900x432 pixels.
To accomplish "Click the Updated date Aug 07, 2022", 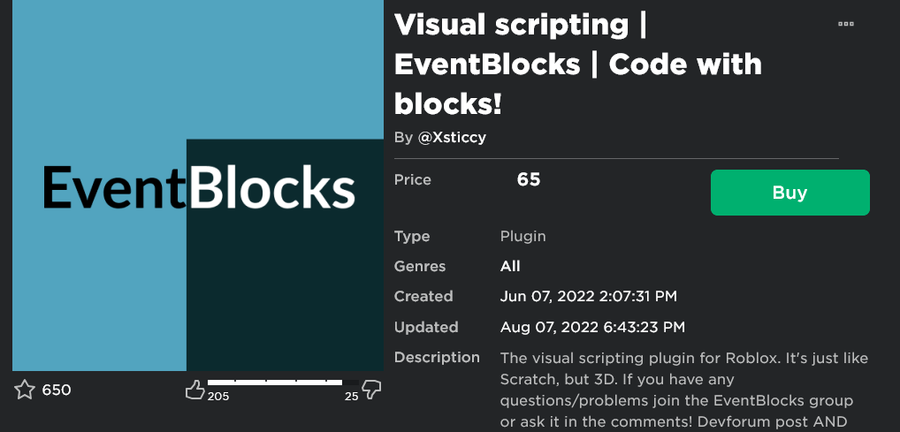I will tap(592, 327).
